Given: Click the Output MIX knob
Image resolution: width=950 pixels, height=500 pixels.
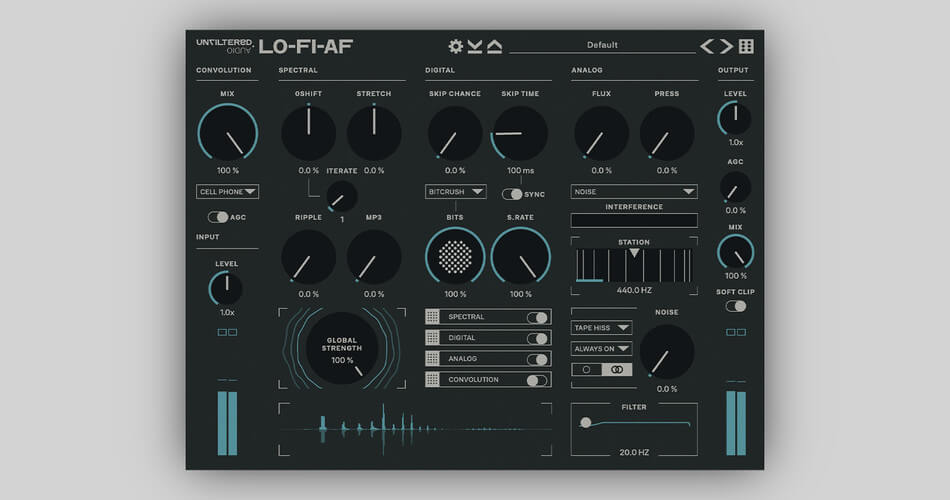Looking at the screenshot, I should point(736,252).
